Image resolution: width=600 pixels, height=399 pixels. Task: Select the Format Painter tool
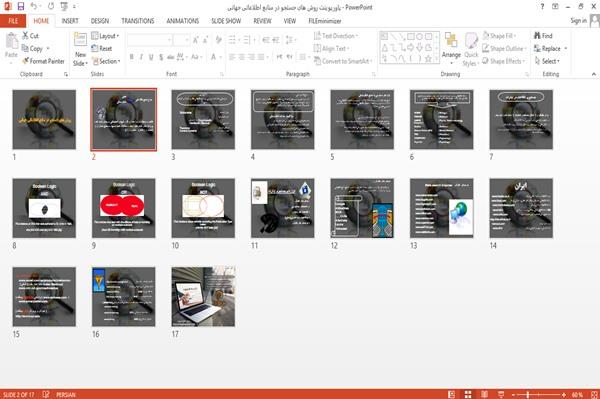(x=43, y=61)
